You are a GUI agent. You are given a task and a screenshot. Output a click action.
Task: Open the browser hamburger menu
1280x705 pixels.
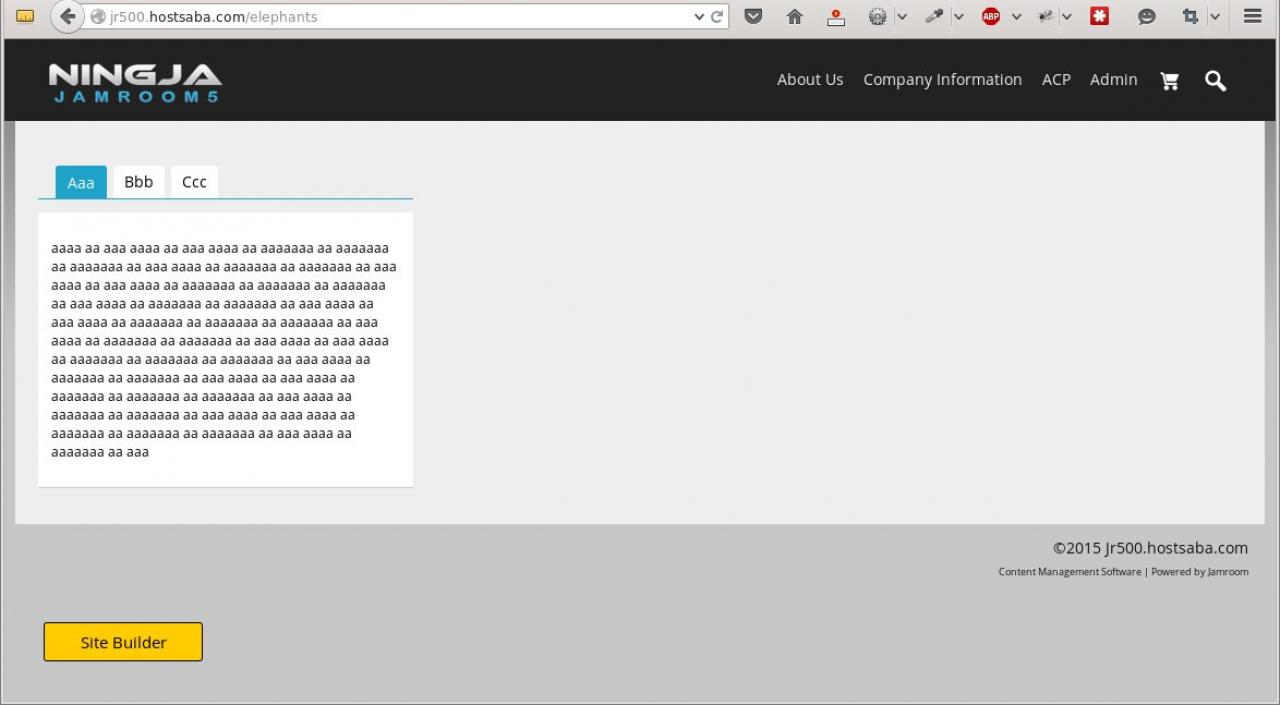tap(1252, 16)
